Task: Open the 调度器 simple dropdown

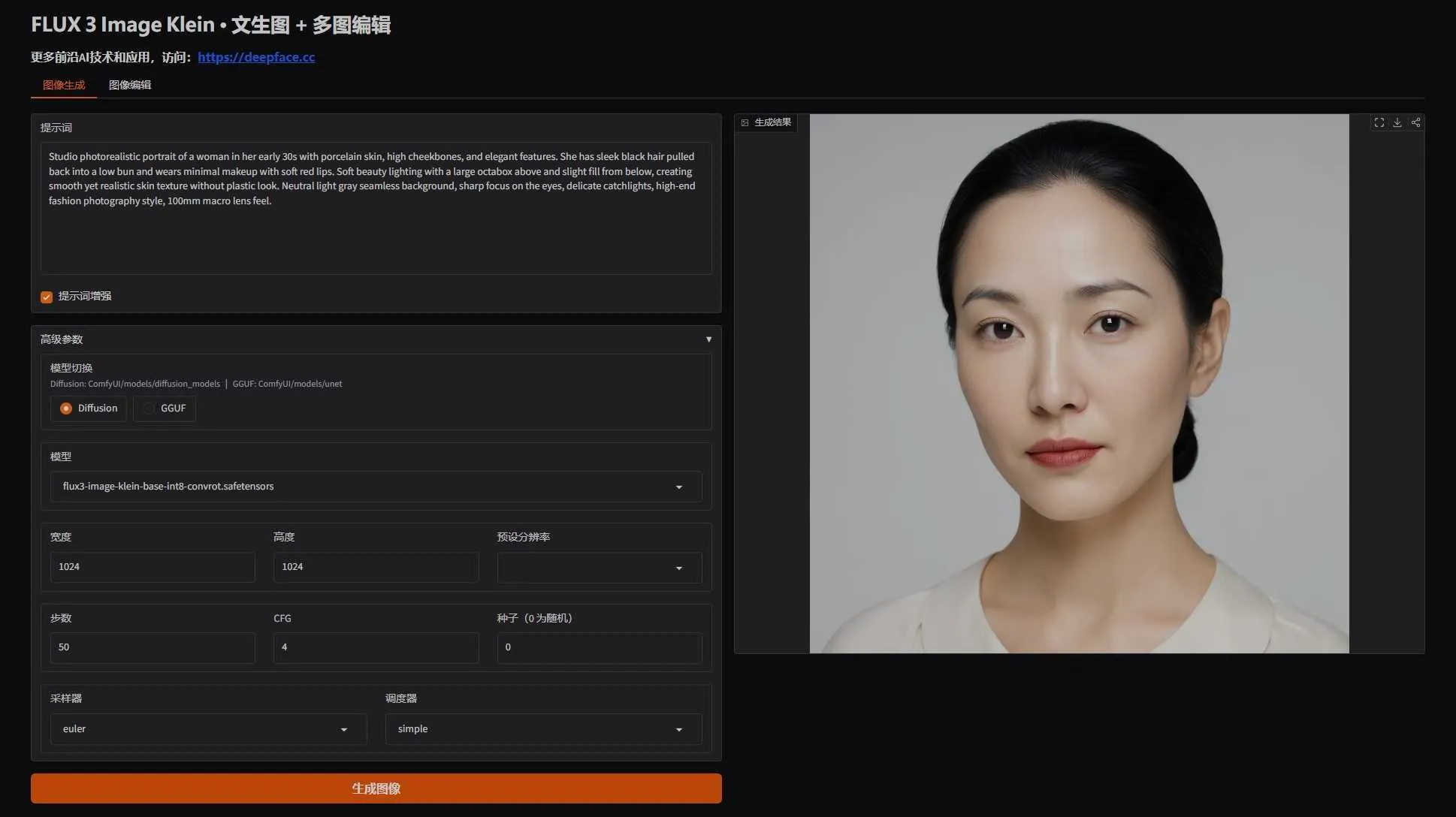Action: click(x=543, y=729)
